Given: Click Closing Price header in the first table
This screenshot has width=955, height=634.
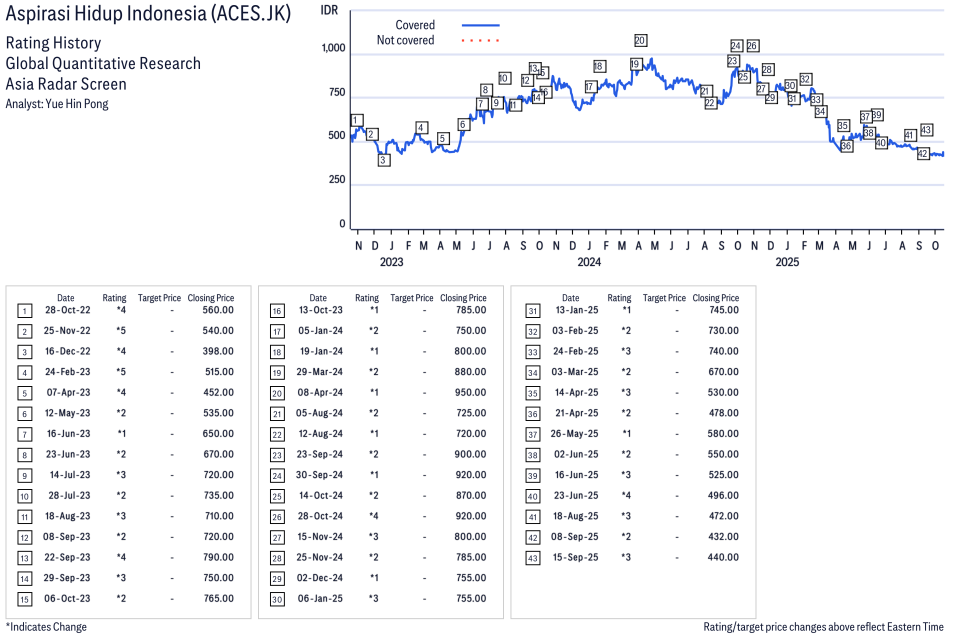Looking at the screenshot, I should coord(211,298).
